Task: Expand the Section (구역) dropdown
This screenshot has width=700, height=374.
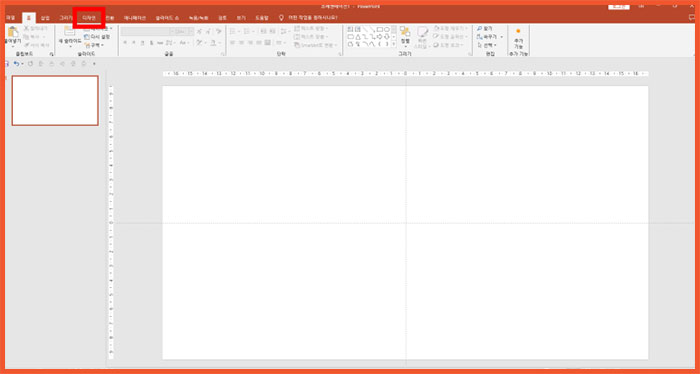Action: (94, 45)
